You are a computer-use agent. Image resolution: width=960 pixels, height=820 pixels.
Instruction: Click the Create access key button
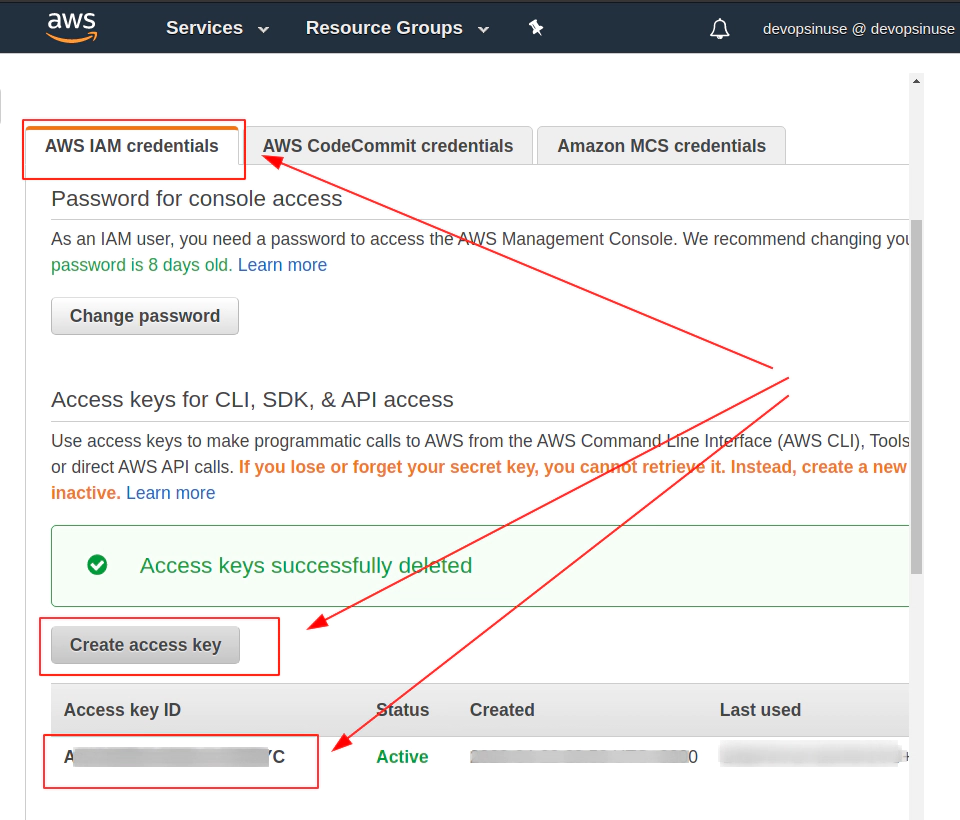pyautogui.click(x=146, y=645)
